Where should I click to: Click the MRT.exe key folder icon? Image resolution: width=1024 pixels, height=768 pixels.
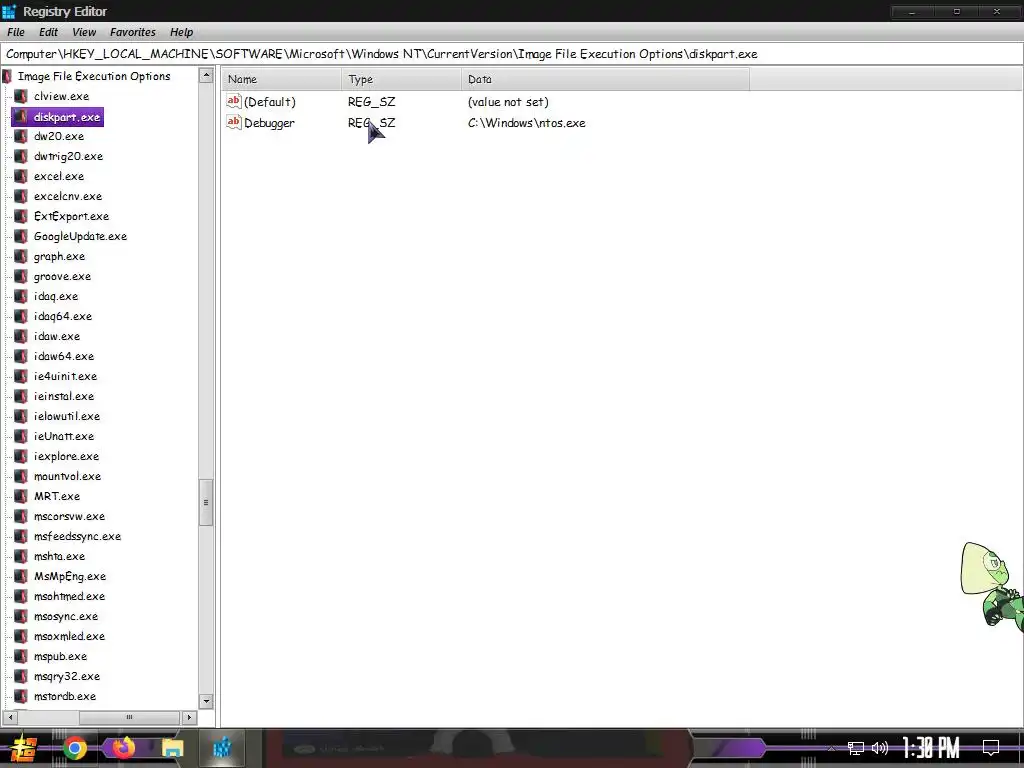[21, 496]
